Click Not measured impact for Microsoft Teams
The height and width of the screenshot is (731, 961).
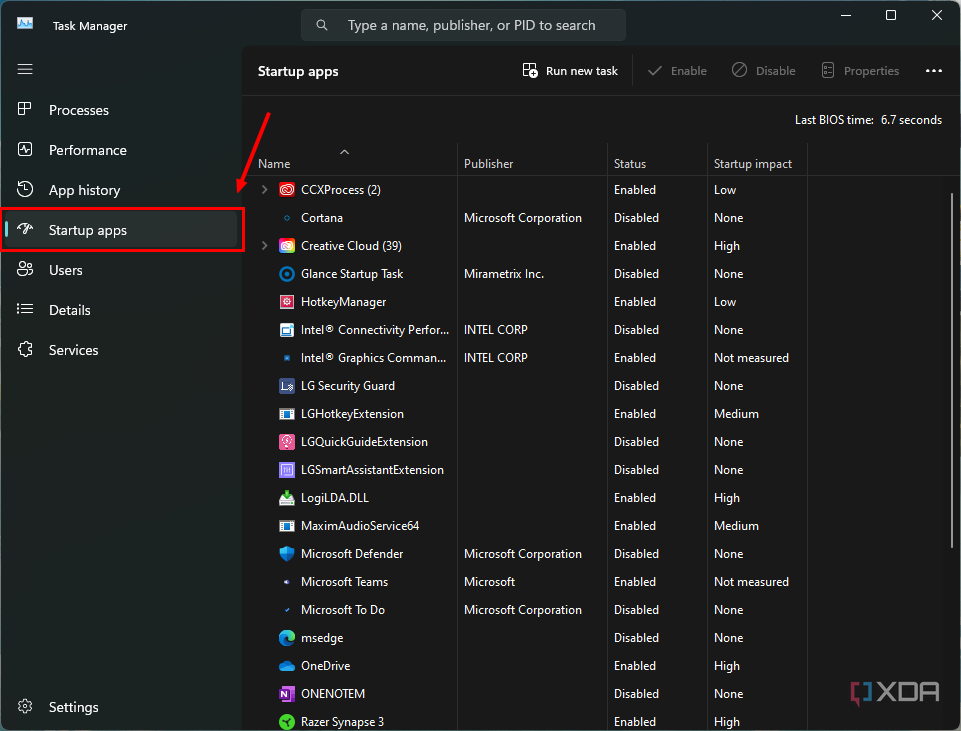751,582
